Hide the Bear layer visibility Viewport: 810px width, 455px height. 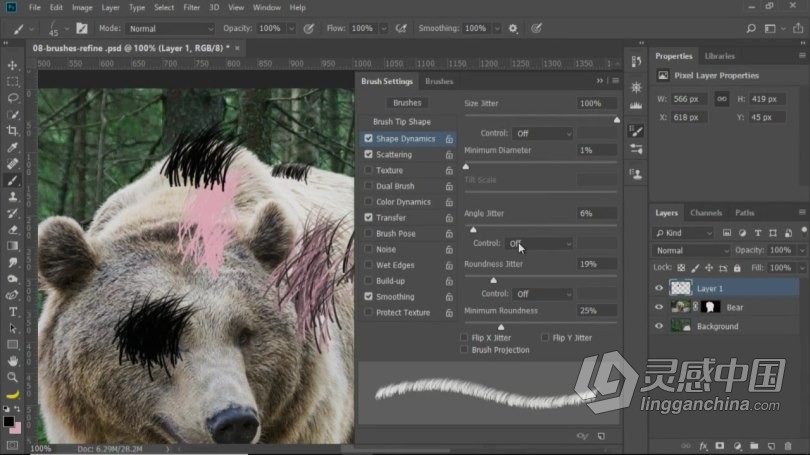pos(659,307)
